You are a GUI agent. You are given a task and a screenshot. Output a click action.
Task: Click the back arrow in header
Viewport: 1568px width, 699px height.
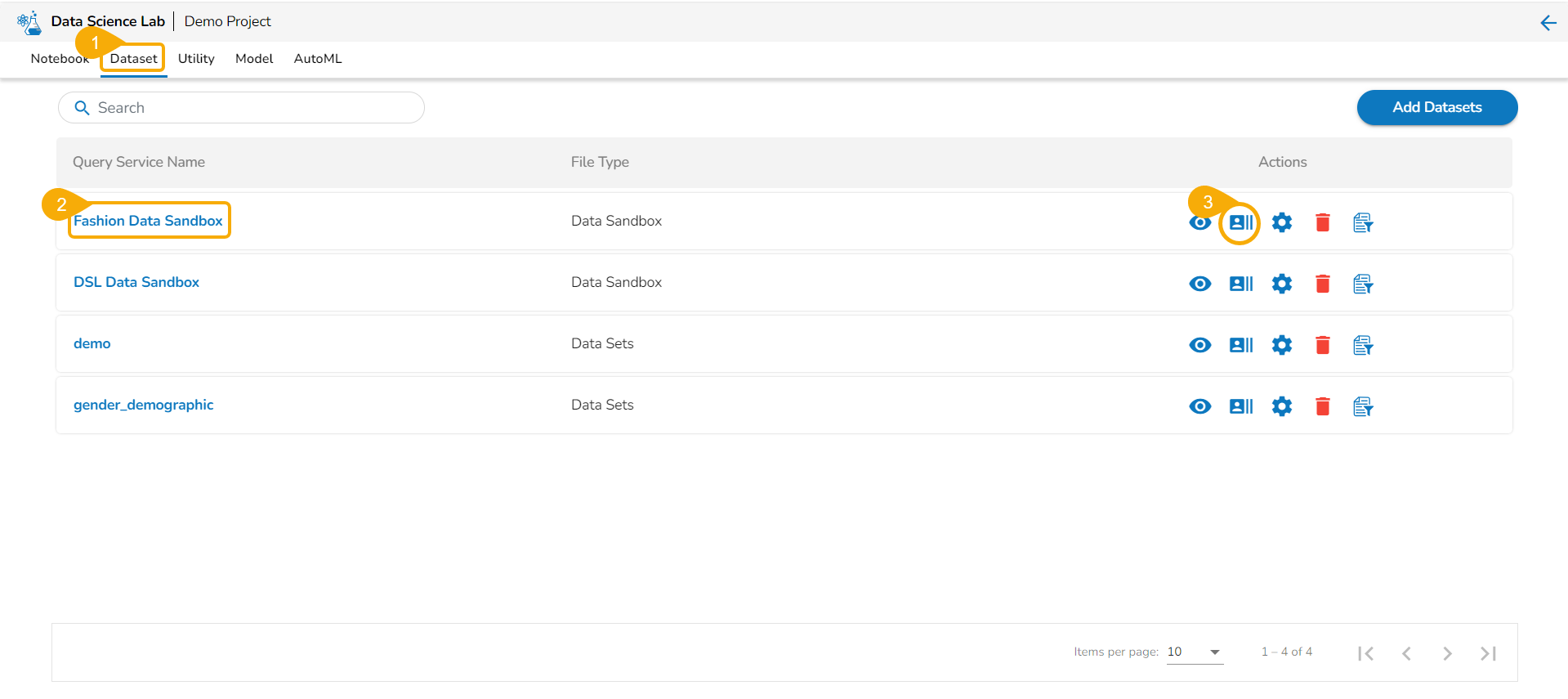click(1548, 23)
